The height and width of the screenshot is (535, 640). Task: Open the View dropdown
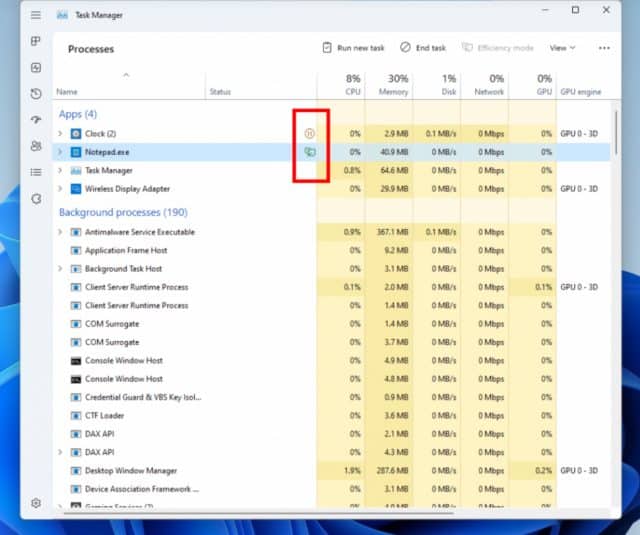point(562,48)
